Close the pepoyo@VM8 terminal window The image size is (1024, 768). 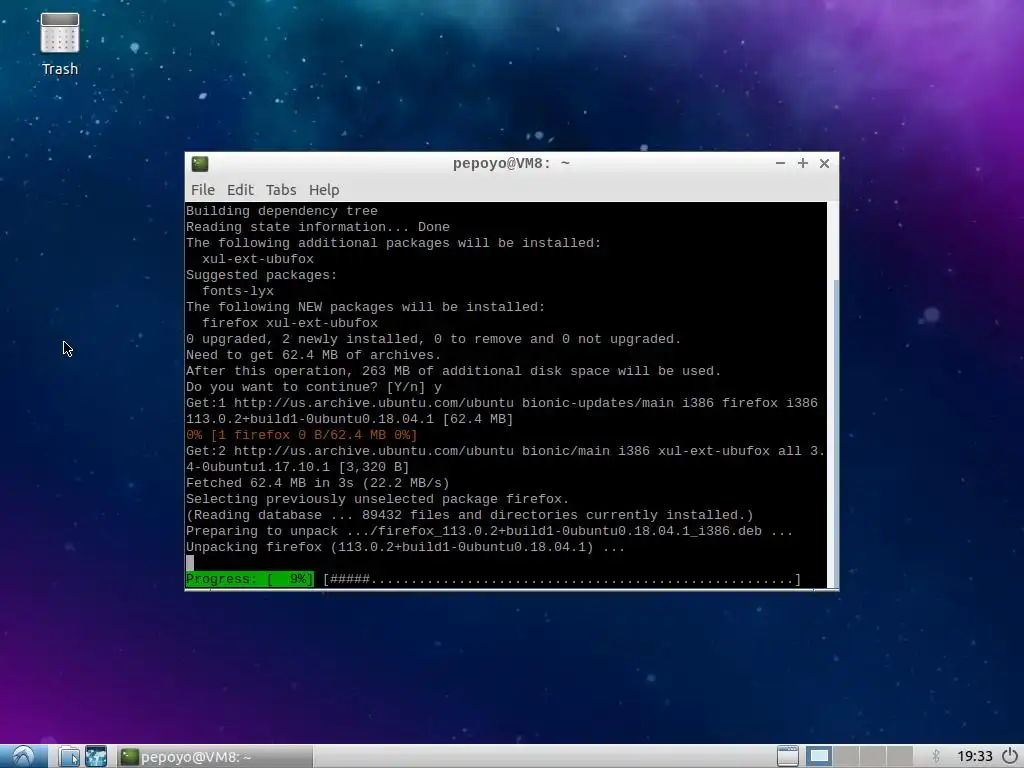point(824,163)
